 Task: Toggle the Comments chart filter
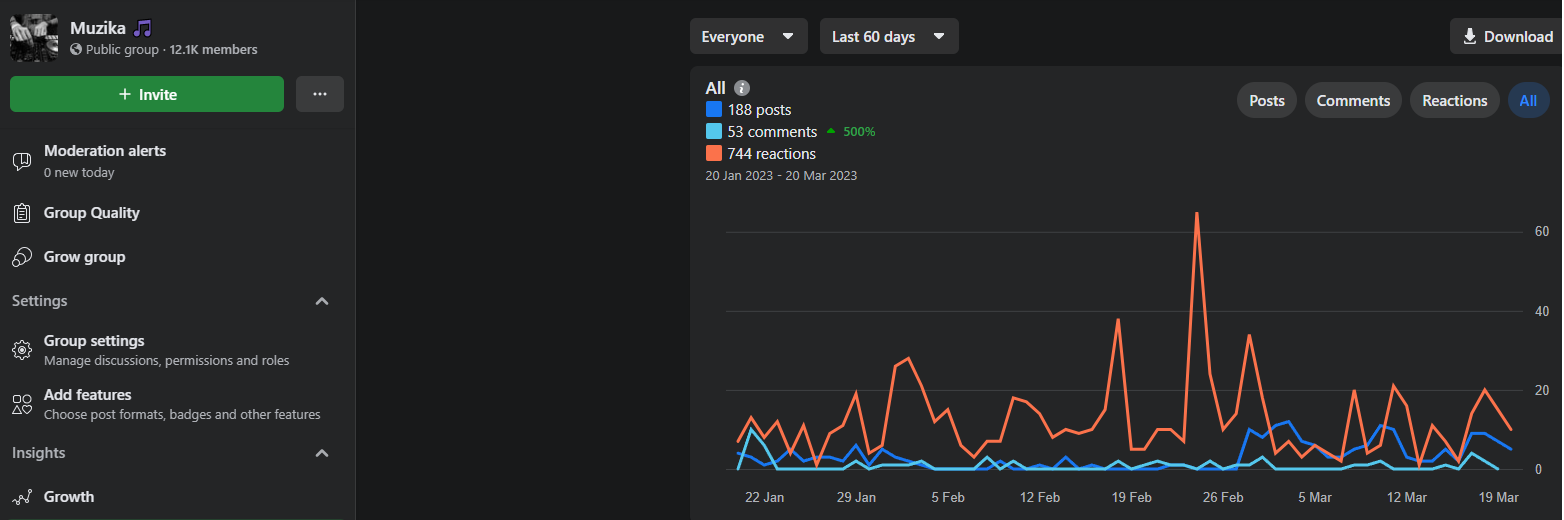coord(1353,101)
